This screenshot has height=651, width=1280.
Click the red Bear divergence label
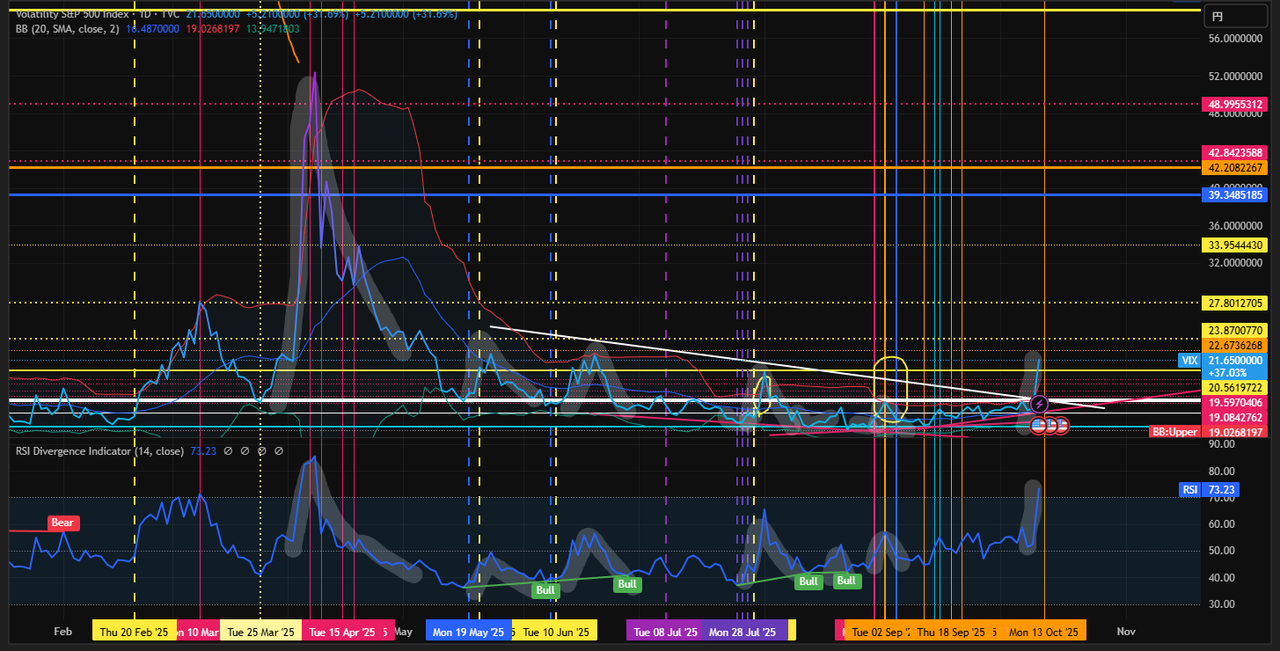(64, 523)
